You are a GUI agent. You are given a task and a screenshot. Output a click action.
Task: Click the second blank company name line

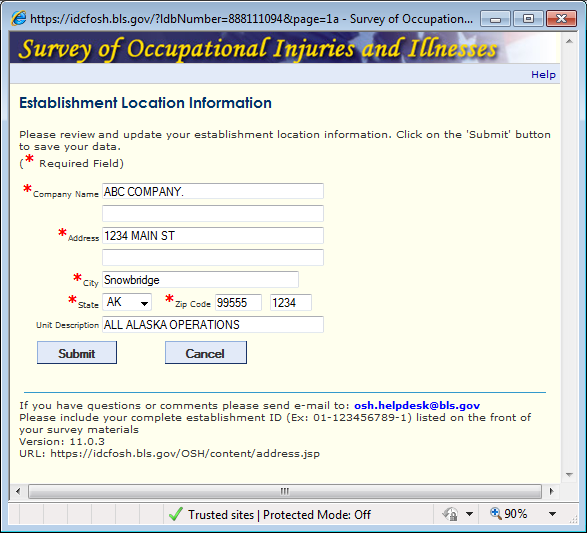[x=213, y=213]
